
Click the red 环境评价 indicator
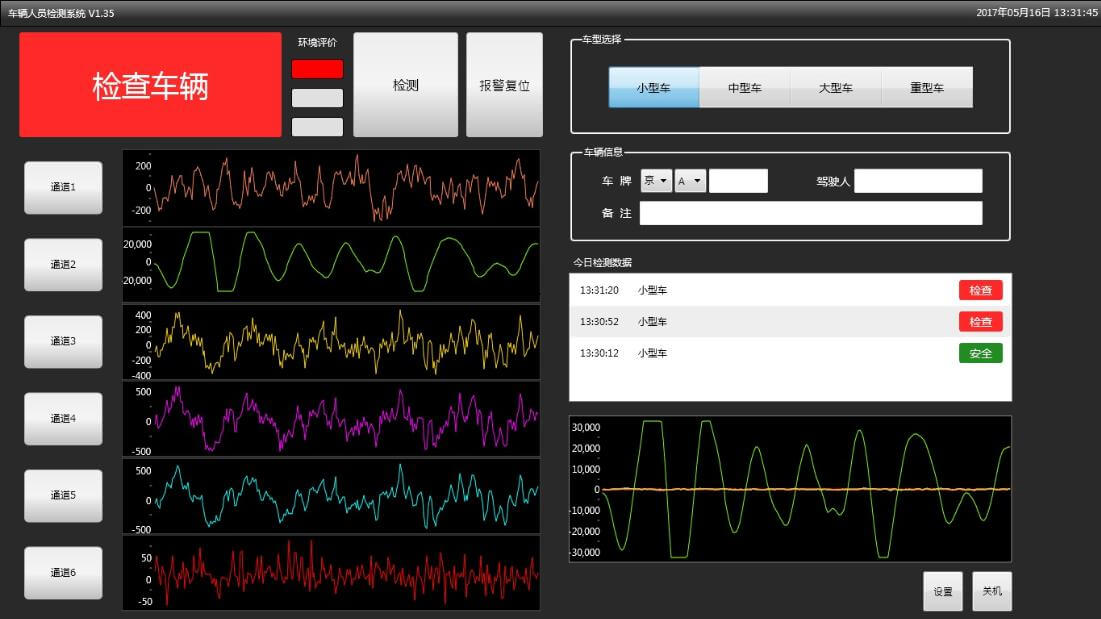coord(317,69)
